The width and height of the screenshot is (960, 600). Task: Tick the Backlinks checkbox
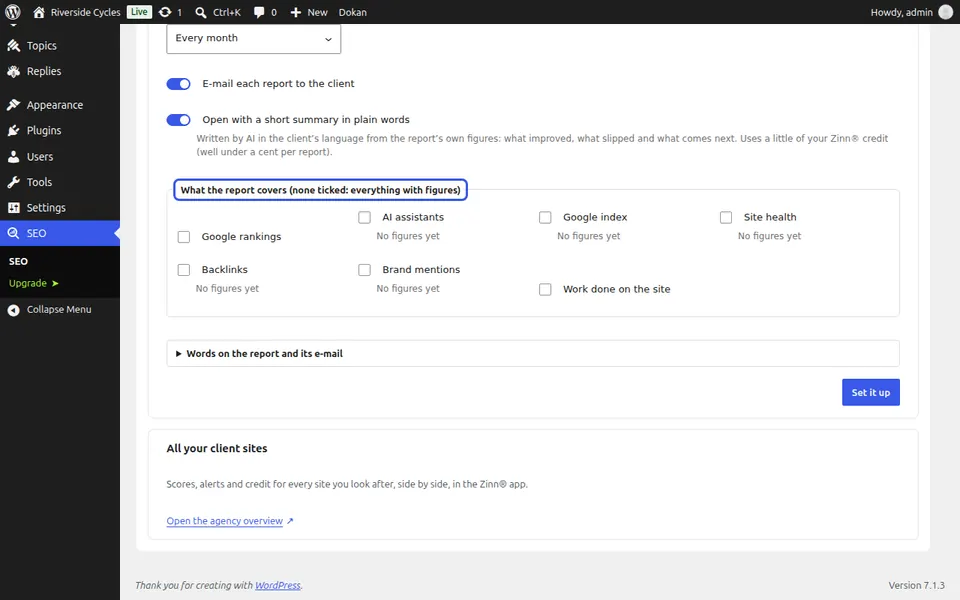click(x=184, y=270)
